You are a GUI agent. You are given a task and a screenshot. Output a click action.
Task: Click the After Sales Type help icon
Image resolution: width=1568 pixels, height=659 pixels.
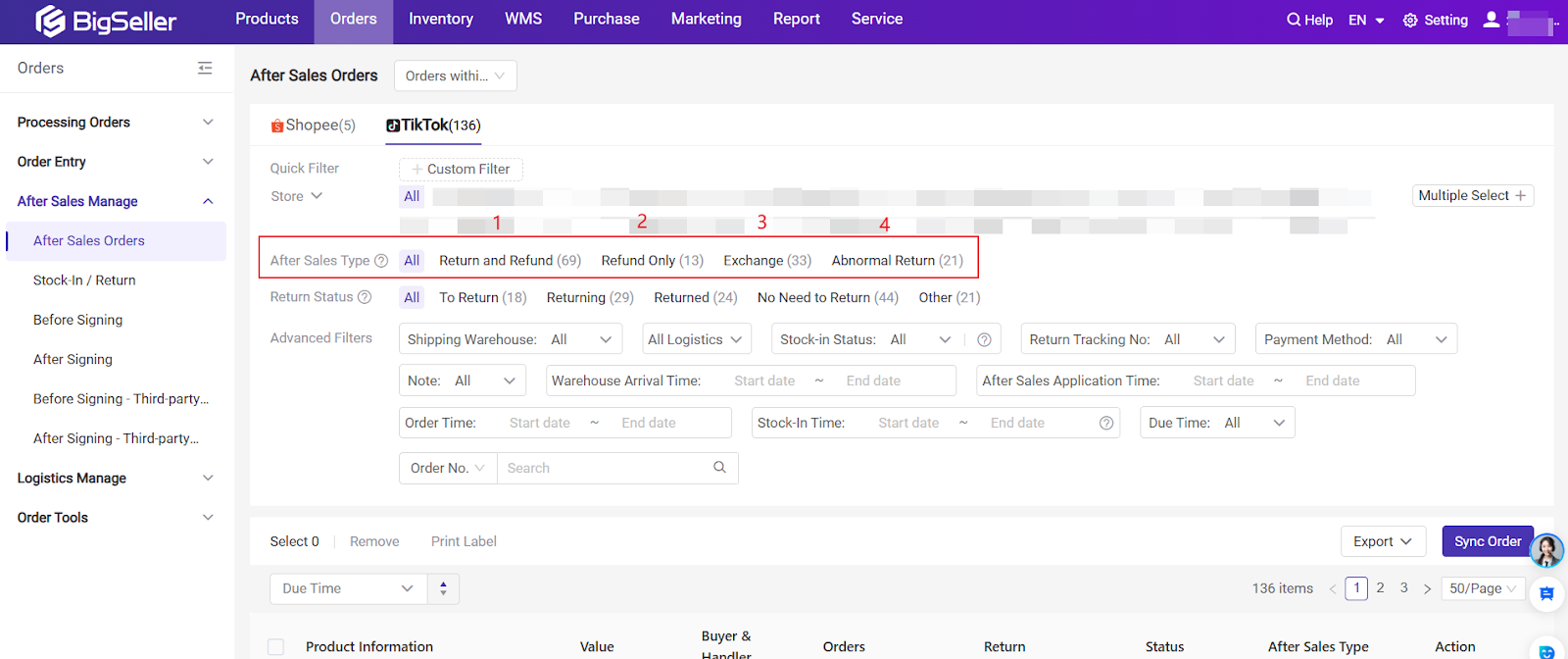pos(381,261)
